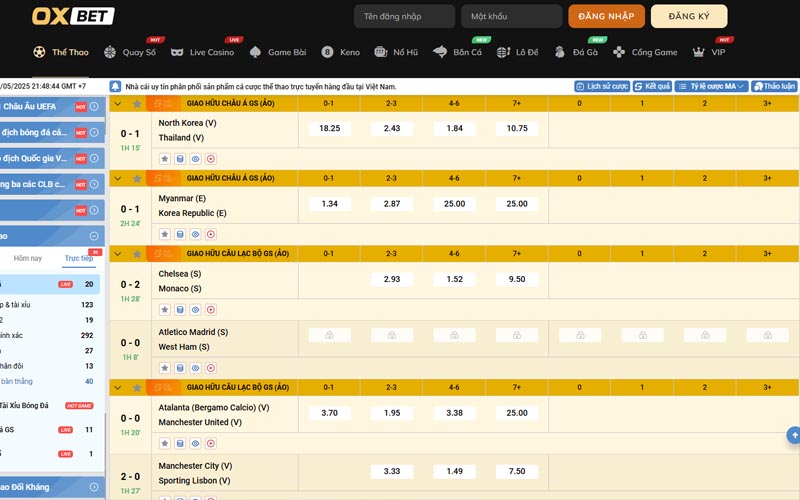
Task: Click eye icon for Atalanta match
Action: point(195,443)
